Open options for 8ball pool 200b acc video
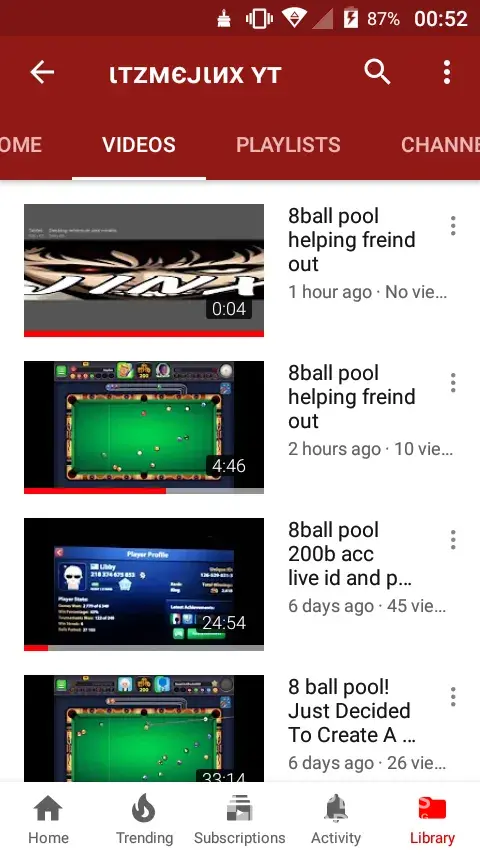The height and width of the screenshot is (854, 480). pos(453,539)
